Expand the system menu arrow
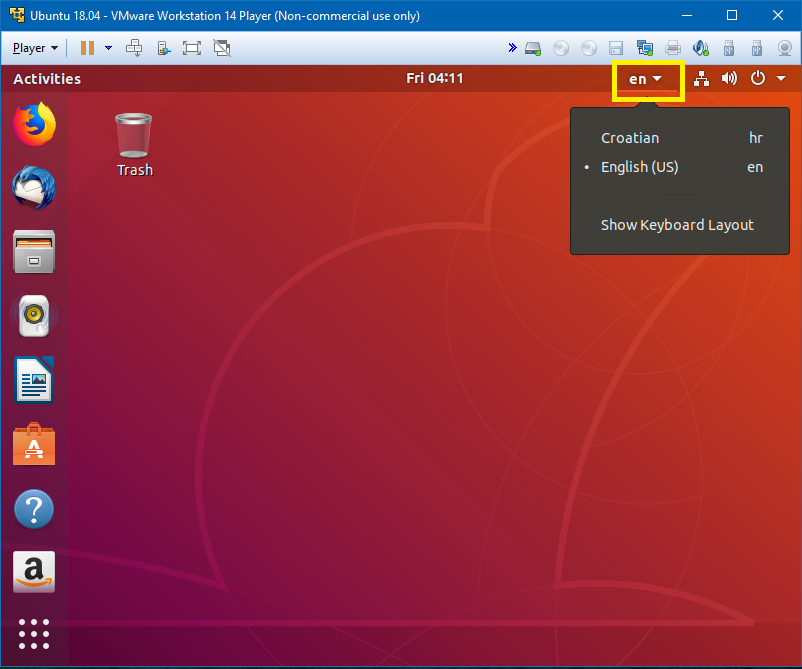The height and width of the screenshot is (669, 802). coord(781,78)
